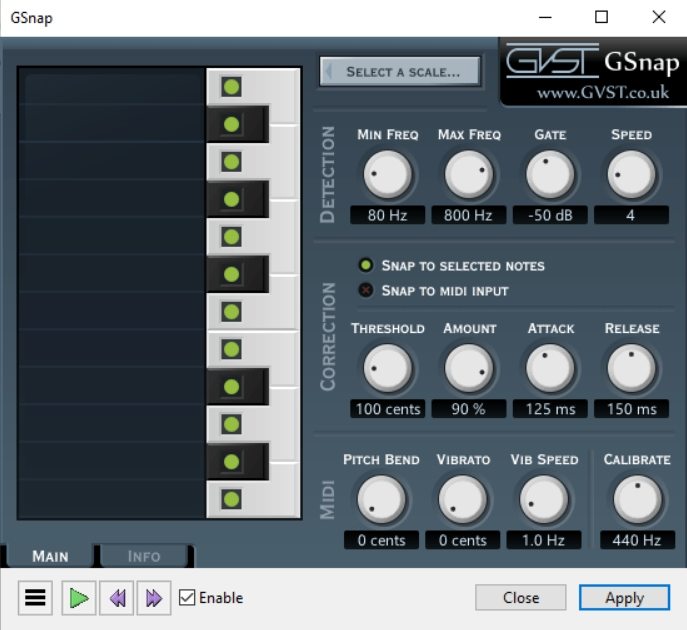This screenshot has height=630, width=687.
Task: Click the Pitch Bend 0 cents value
Action: 381,540
